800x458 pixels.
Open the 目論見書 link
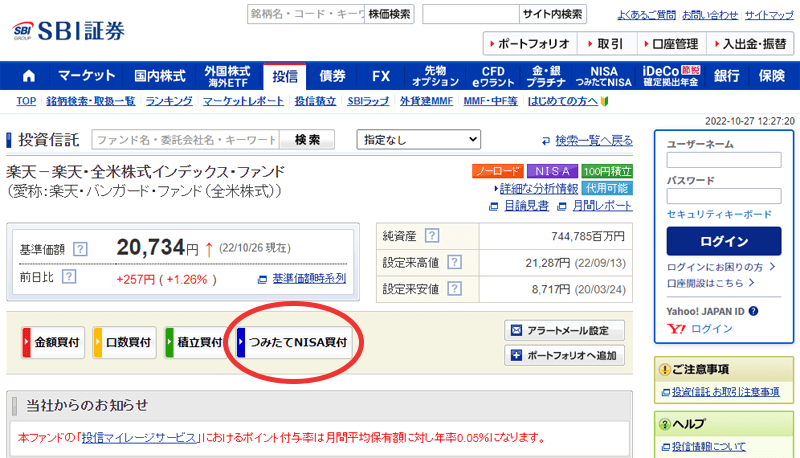(527, 206)
